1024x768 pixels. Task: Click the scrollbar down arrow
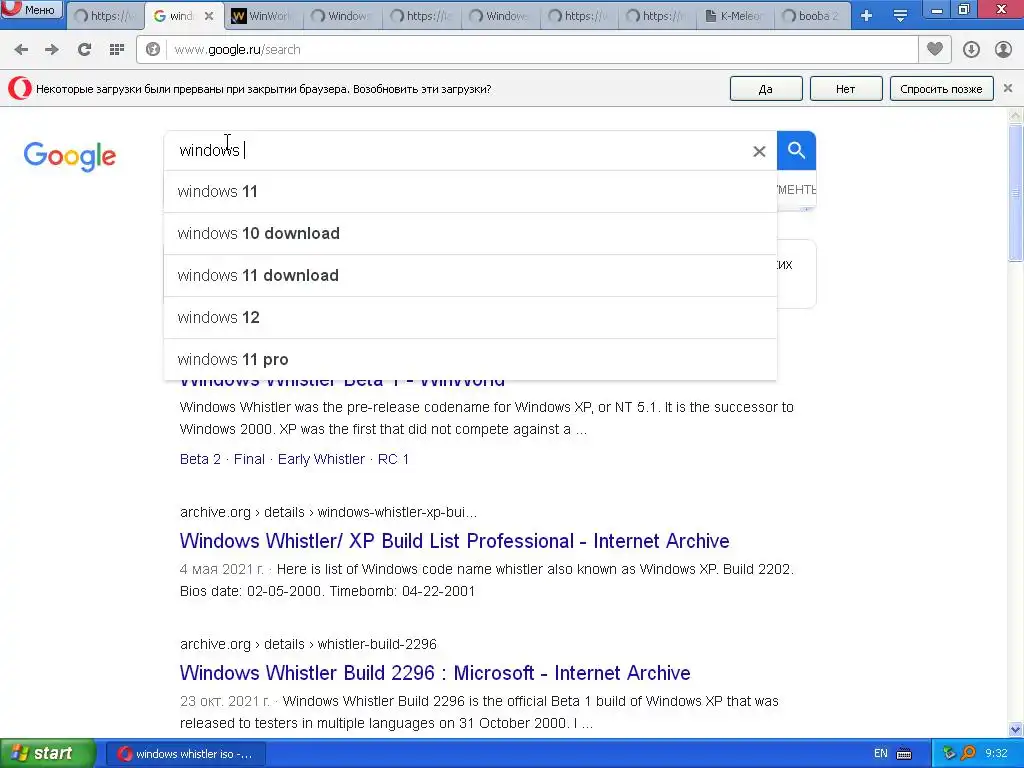pos(1016,729)
